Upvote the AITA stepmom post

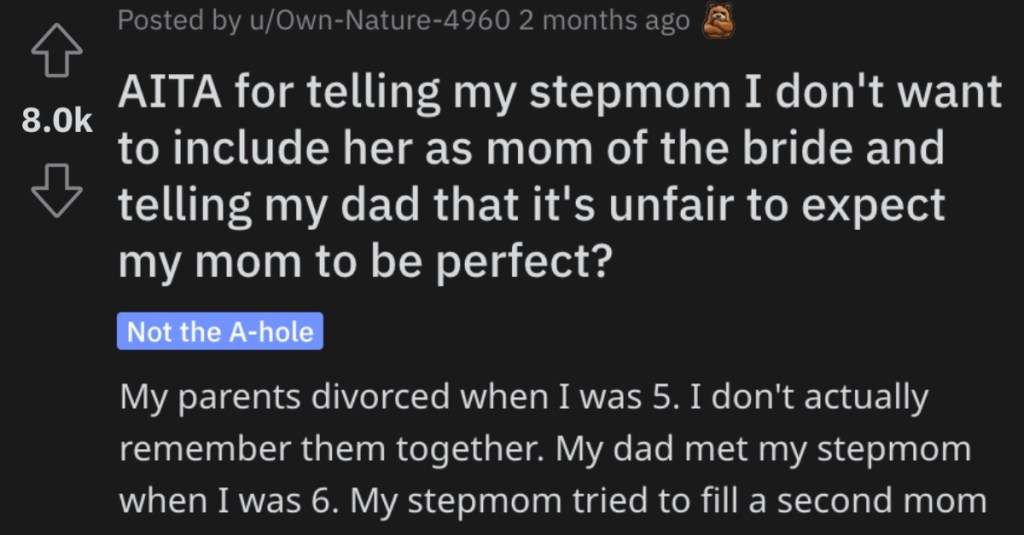57,50
